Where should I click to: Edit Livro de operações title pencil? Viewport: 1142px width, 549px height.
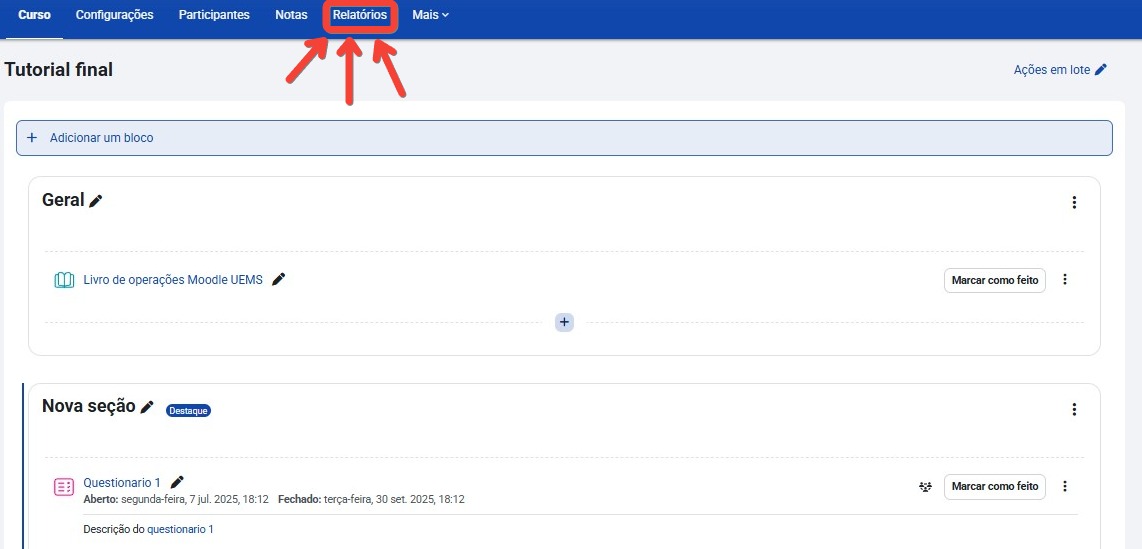point(278,279)
